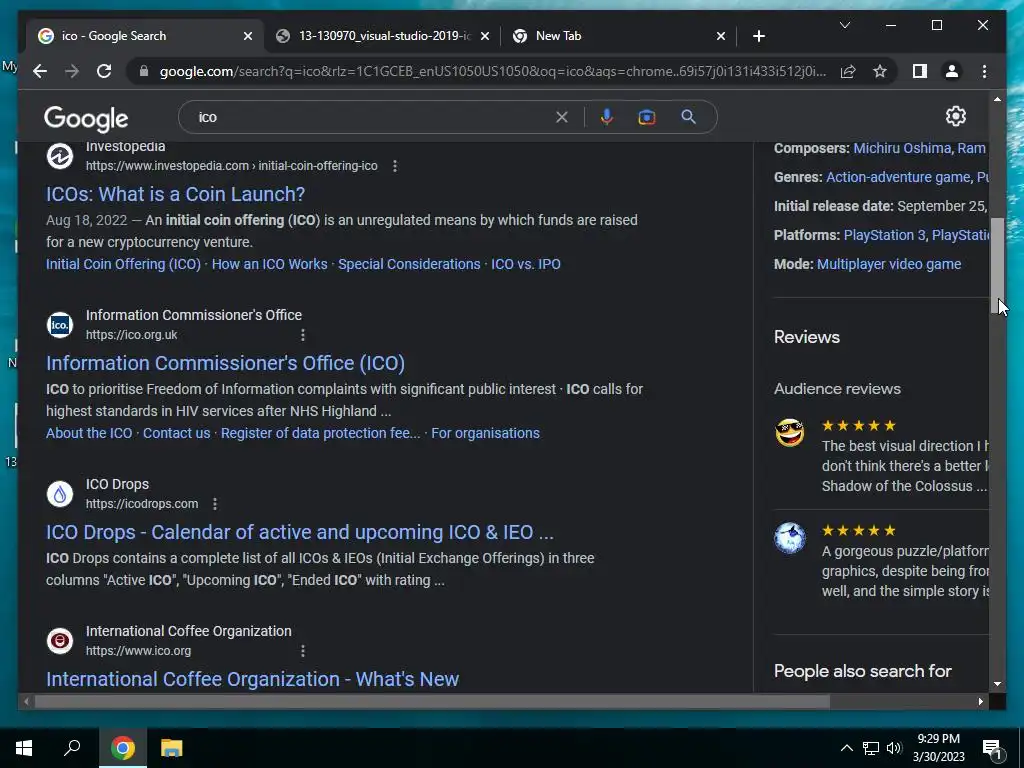The width and height of the screenshot is (1024, 768).
Task: Close the visual-studio-2019 tab
Action: coord(485,36)
